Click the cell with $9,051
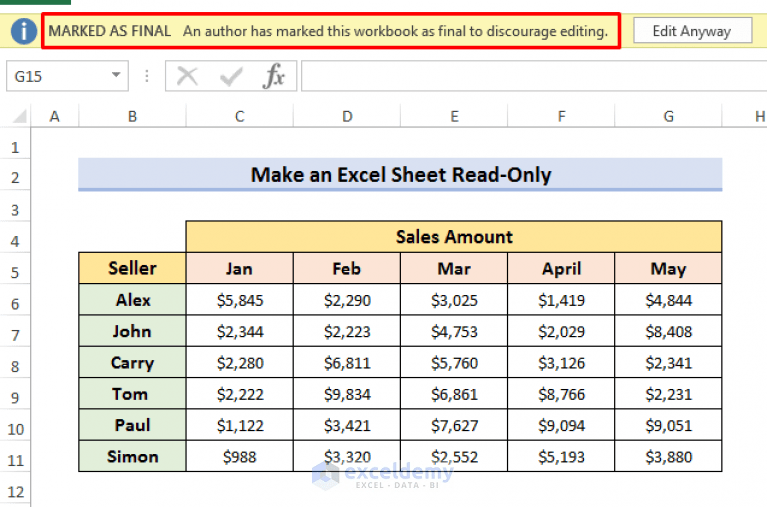Screen dimensions: 767x507 [668, 425]
